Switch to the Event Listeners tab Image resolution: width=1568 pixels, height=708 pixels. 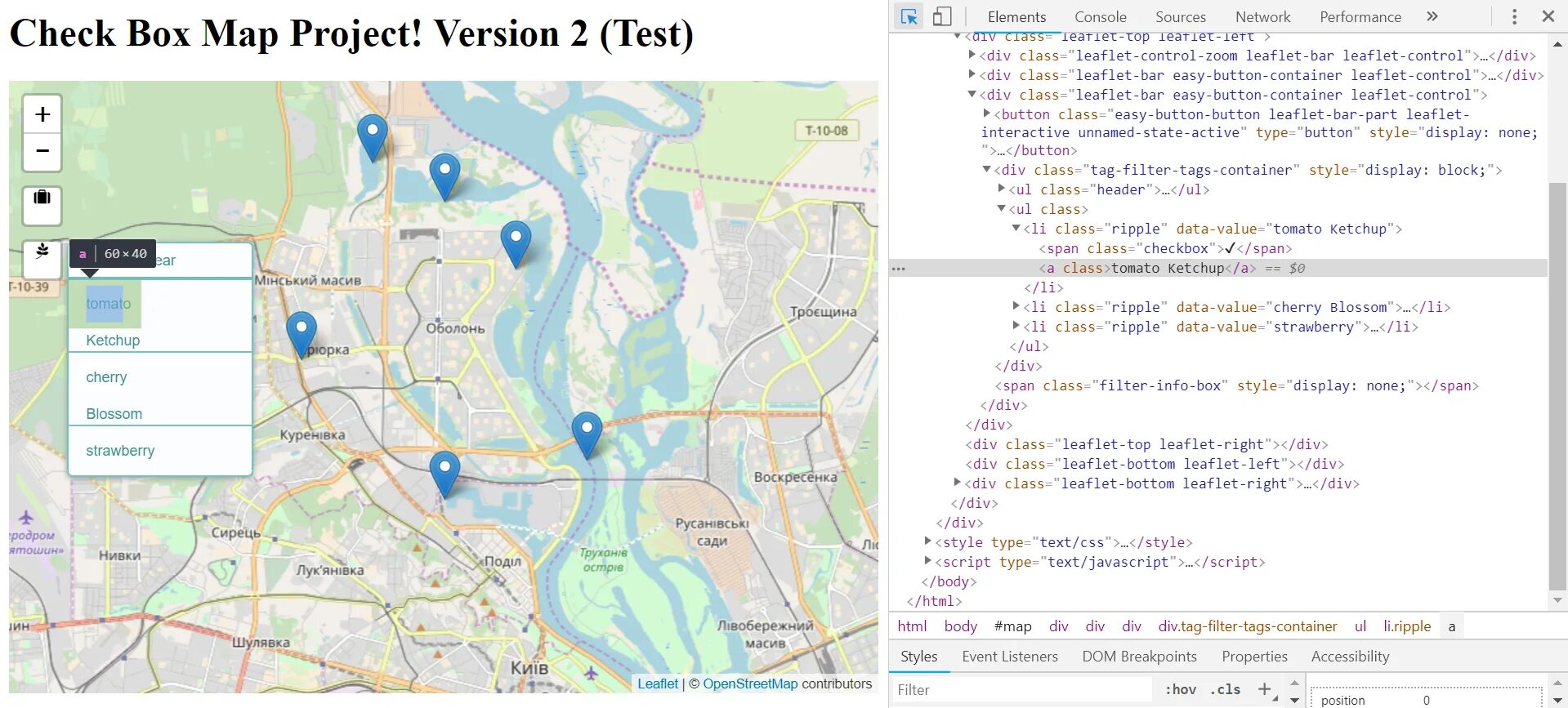pyautogui.click(x=1009, y=657)
